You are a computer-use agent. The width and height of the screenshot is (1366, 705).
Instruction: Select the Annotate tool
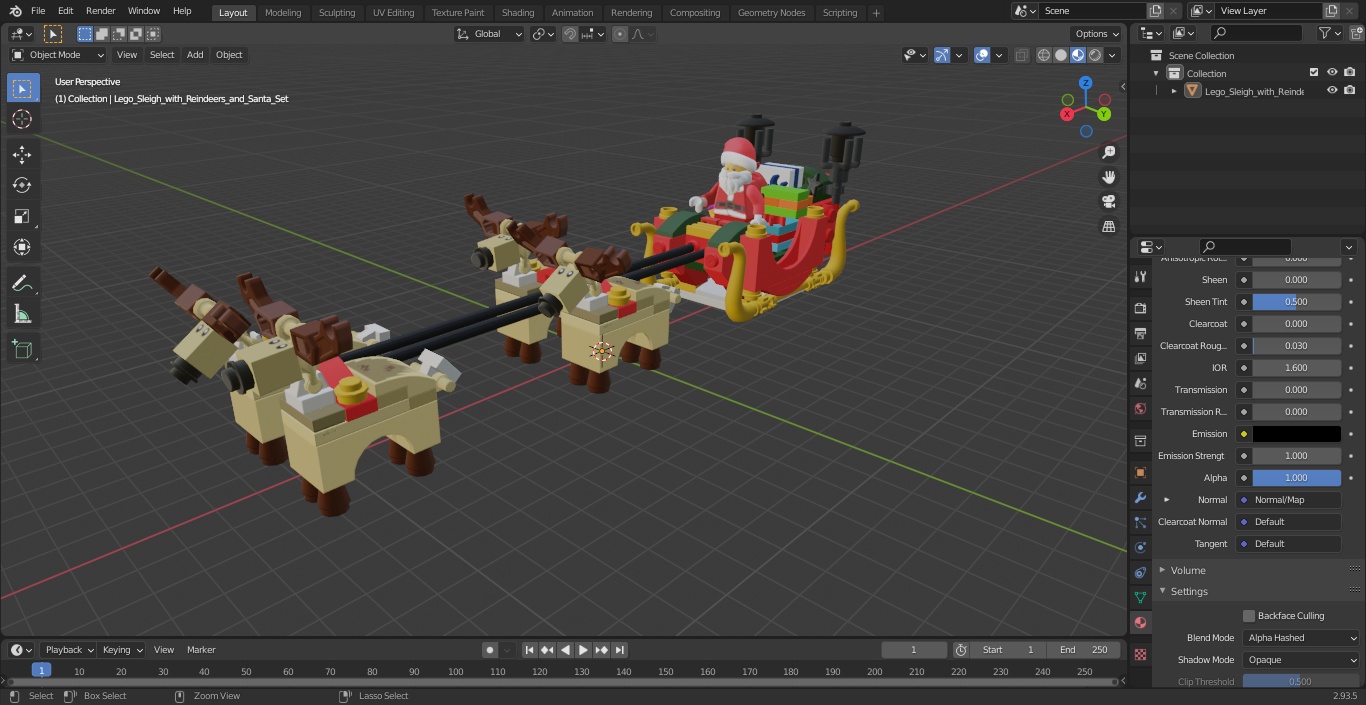[x=22, y=283]
